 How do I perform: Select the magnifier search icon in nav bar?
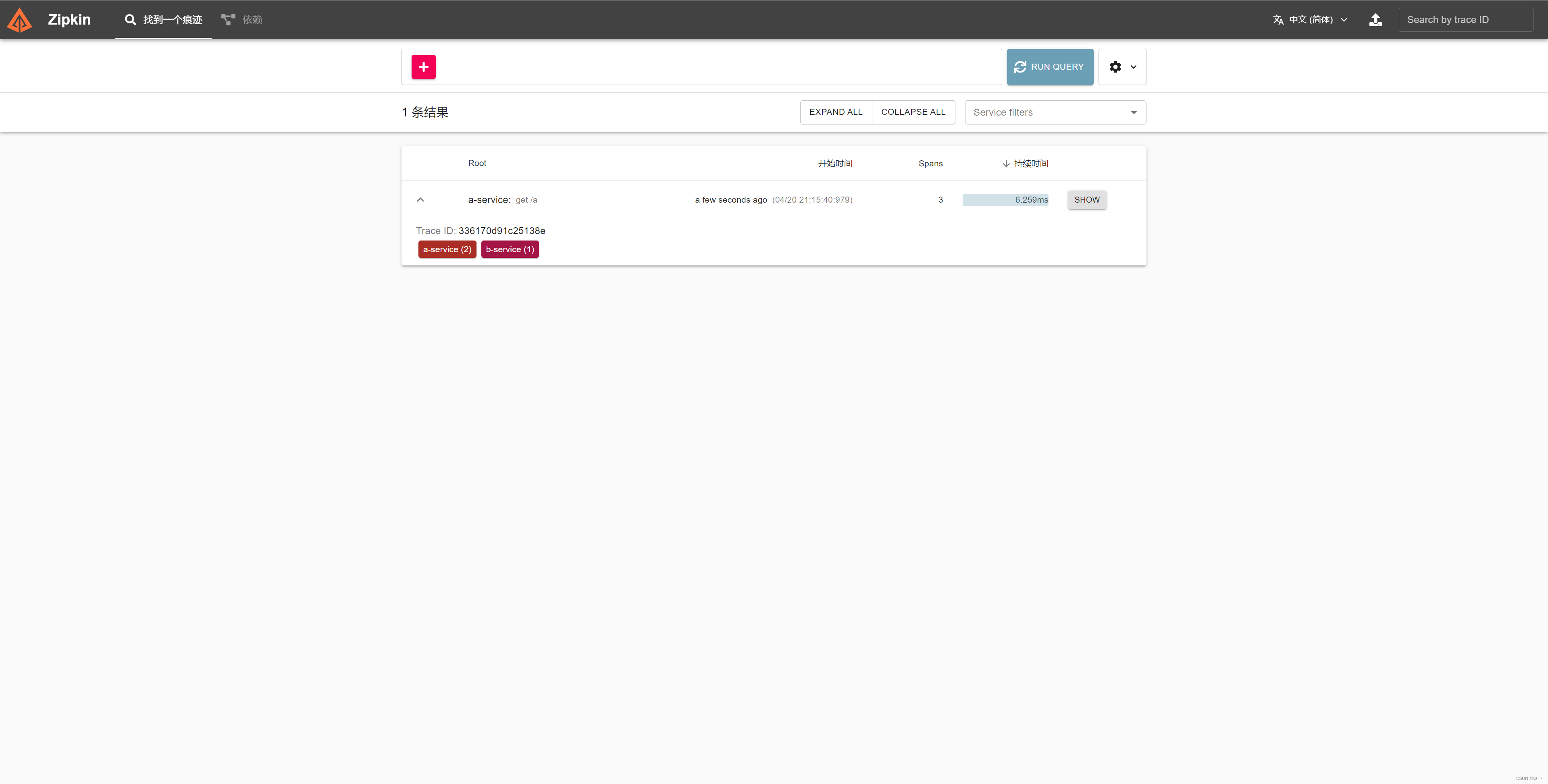click(x=130, y=19)
